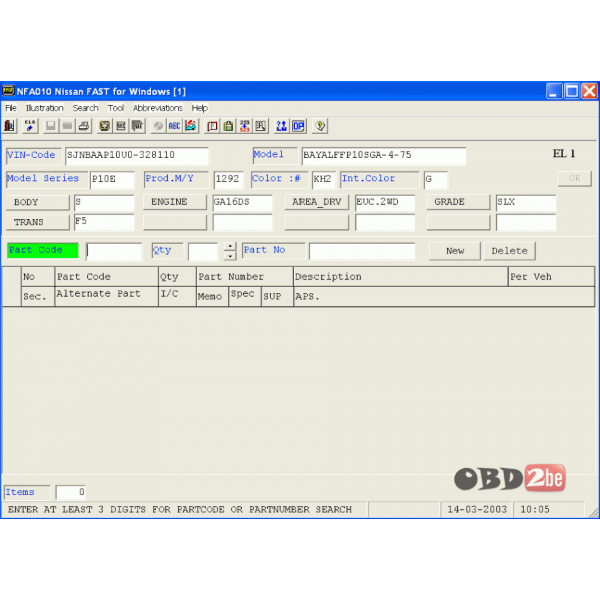Click the Int.Color field G
The height and width of the screenshot is (600, 600).
[435, 179]
